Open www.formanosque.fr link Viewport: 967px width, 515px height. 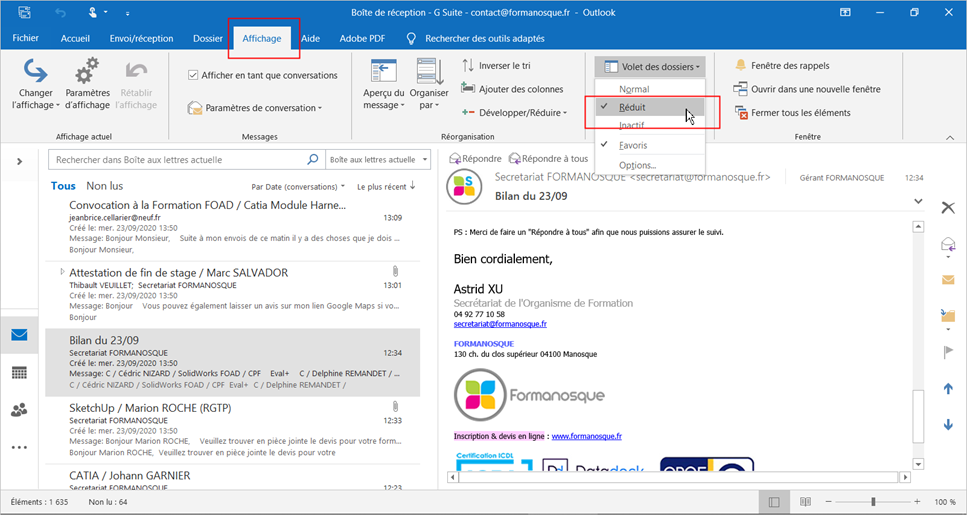pyautogui.click(x=586, y=436)
